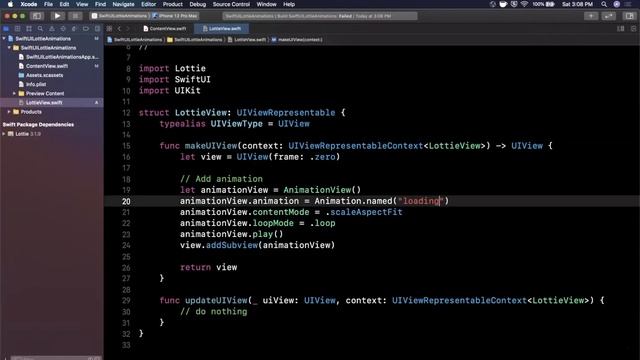
Task: Open SwiftUILottieAnimationsApp.swift in navigator
Action: [59, 57]
